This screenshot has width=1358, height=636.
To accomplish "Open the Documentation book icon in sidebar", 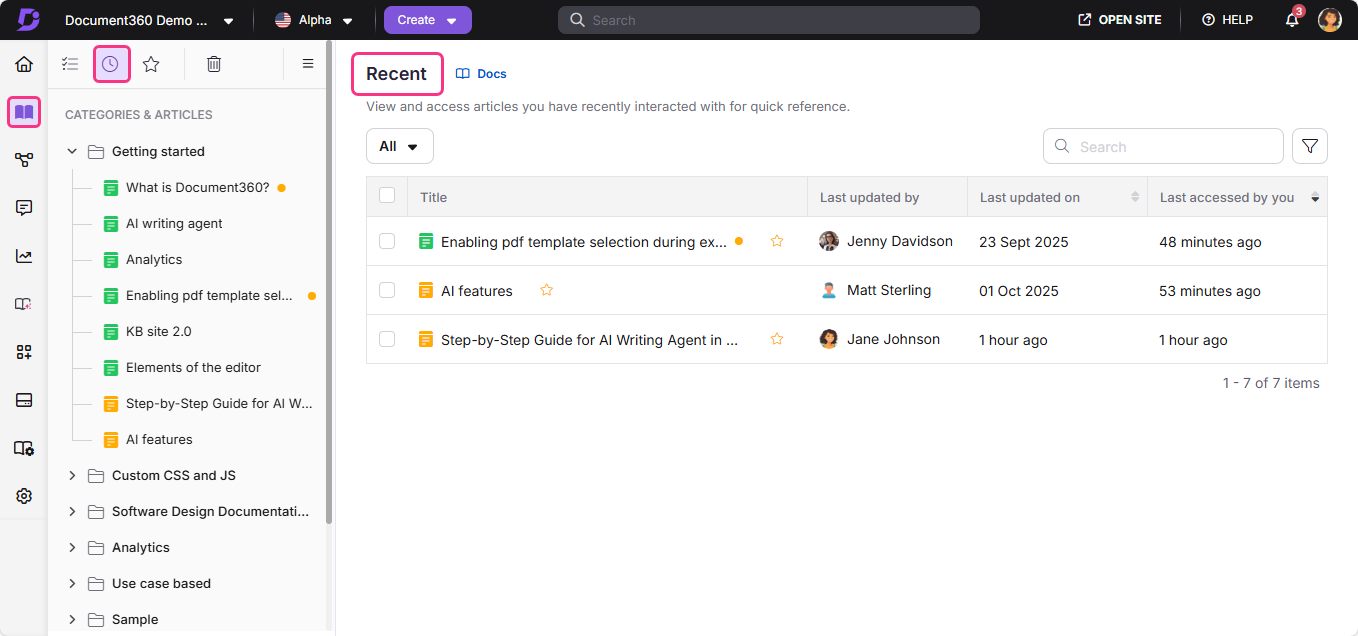I will tap(23, 111).
